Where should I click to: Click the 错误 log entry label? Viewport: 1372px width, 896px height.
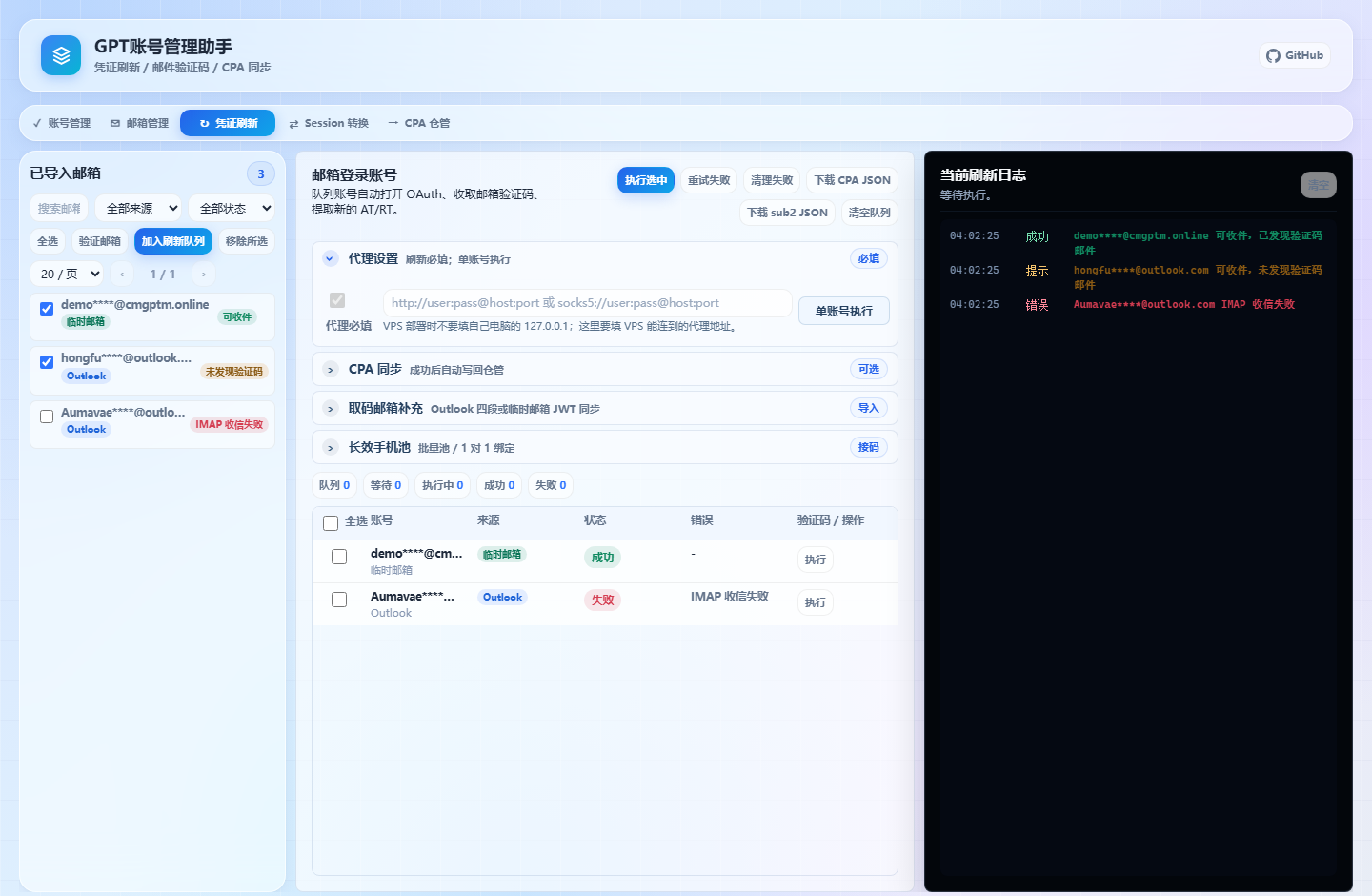pos(1037,305)
